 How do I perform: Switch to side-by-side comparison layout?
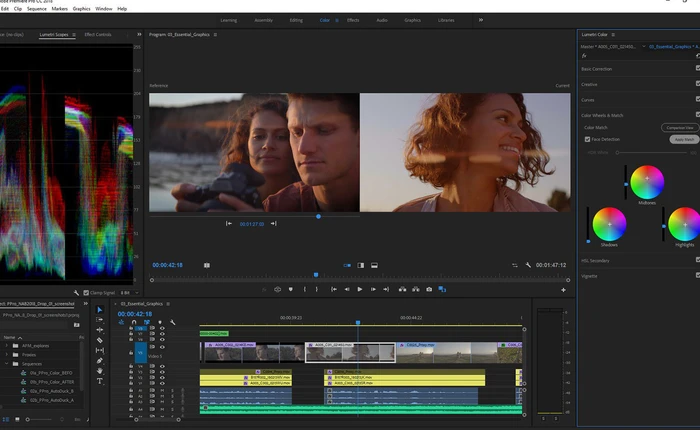tap(347, 265)
